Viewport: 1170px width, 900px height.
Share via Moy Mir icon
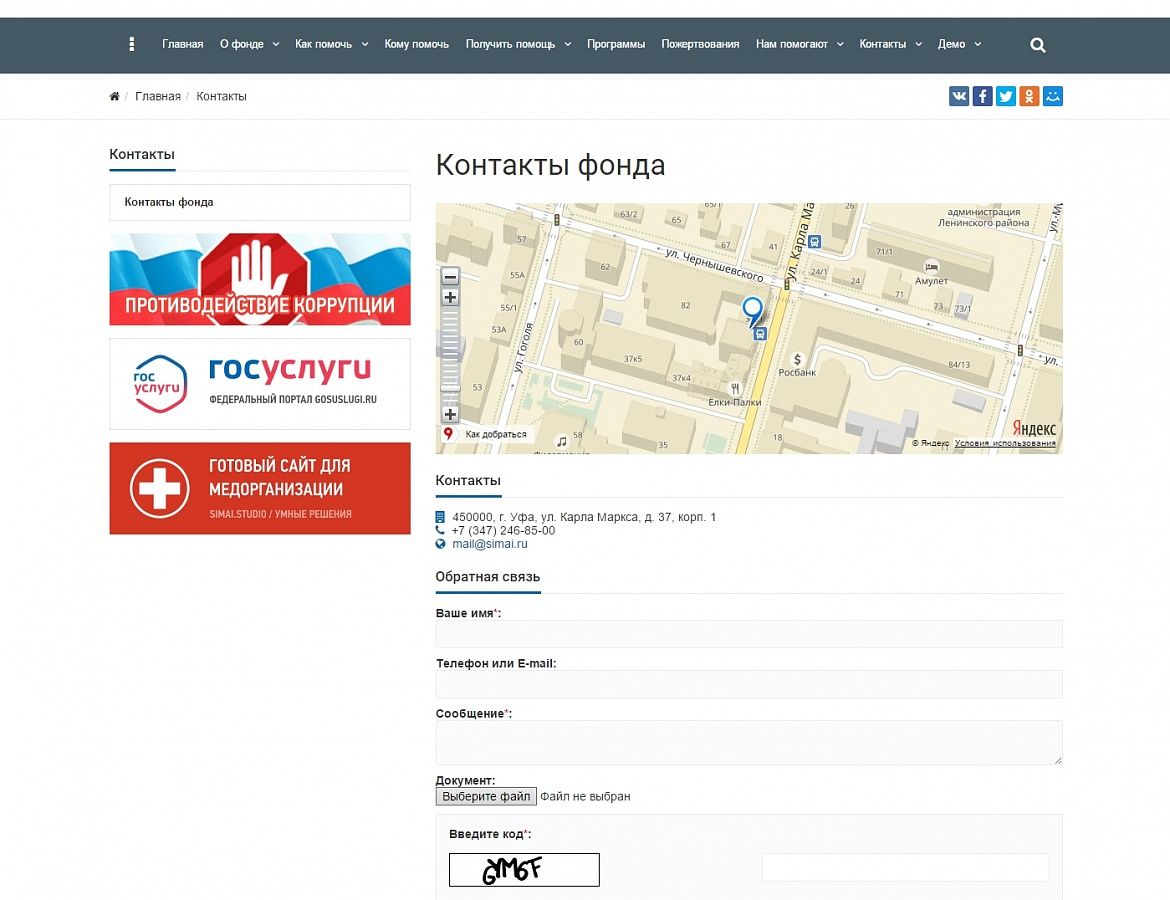pyautogui.click(x=1052, y=96)
